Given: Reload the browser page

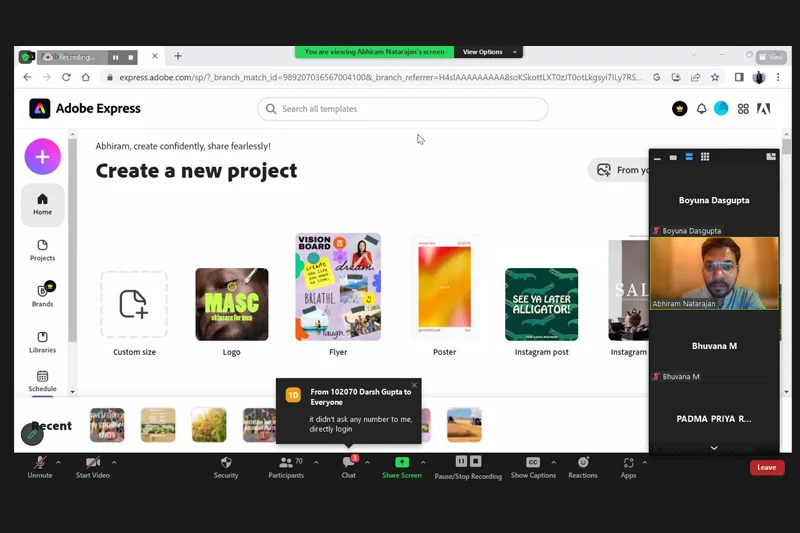Looking at the screenshot, I should [66, 77].
